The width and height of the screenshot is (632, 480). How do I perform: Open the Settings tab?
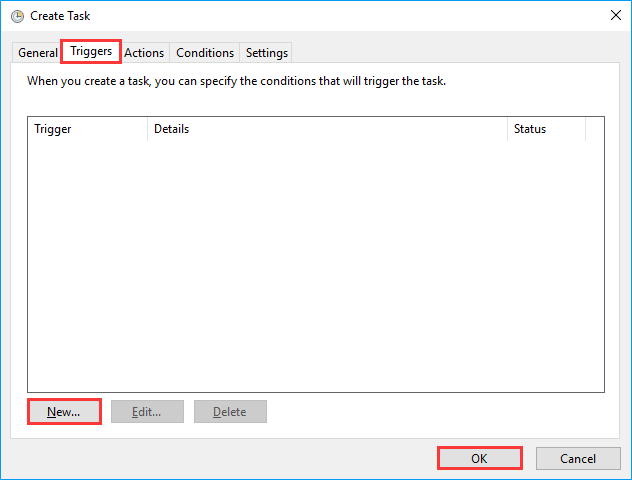(x=266, y=53)
